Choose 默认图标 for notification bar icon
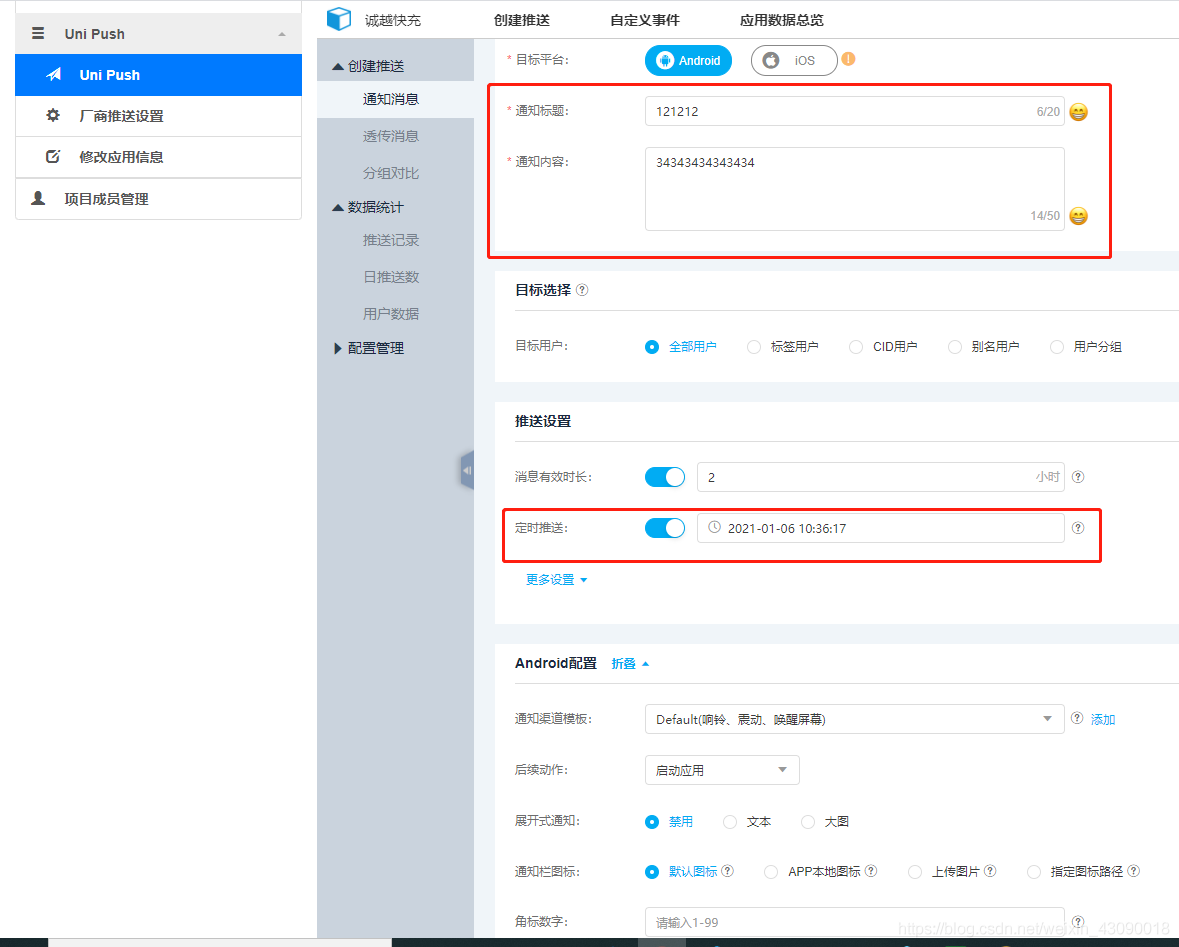1179x947 pixels. (652, 872)
